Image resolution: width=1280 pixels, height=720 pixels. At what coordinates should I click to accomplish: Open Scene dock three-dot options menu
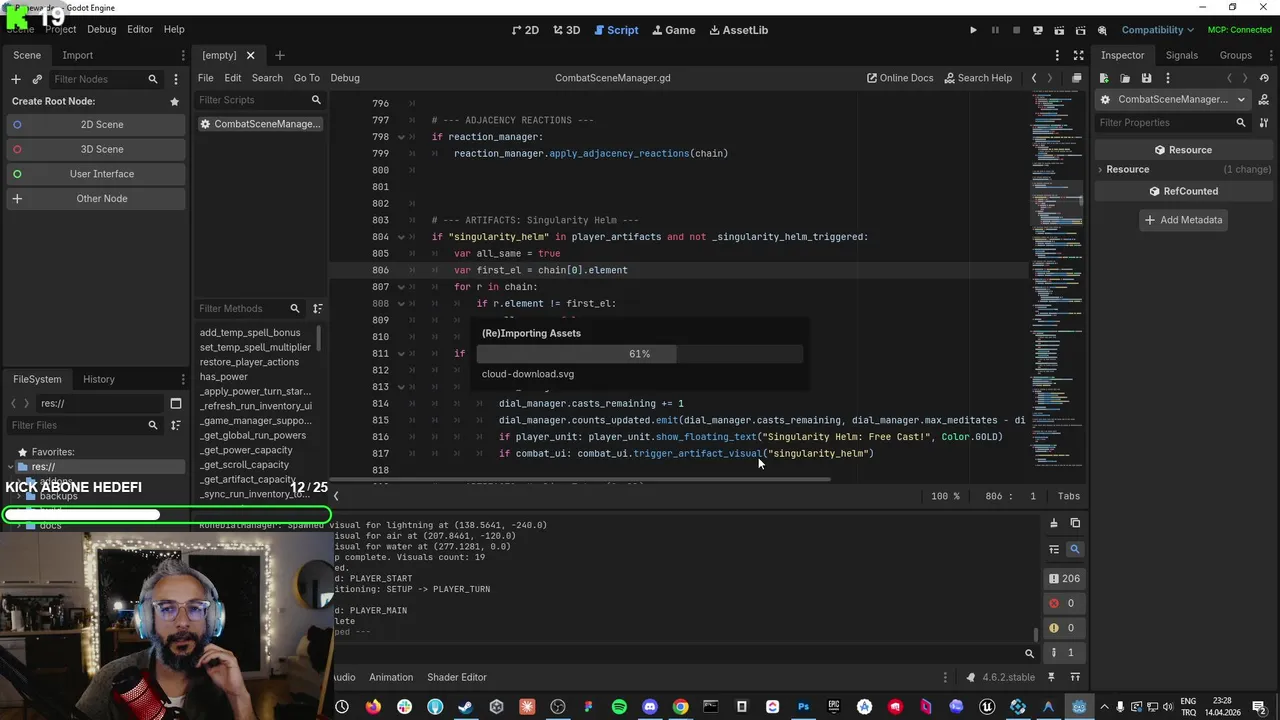[x=183, y=55]
